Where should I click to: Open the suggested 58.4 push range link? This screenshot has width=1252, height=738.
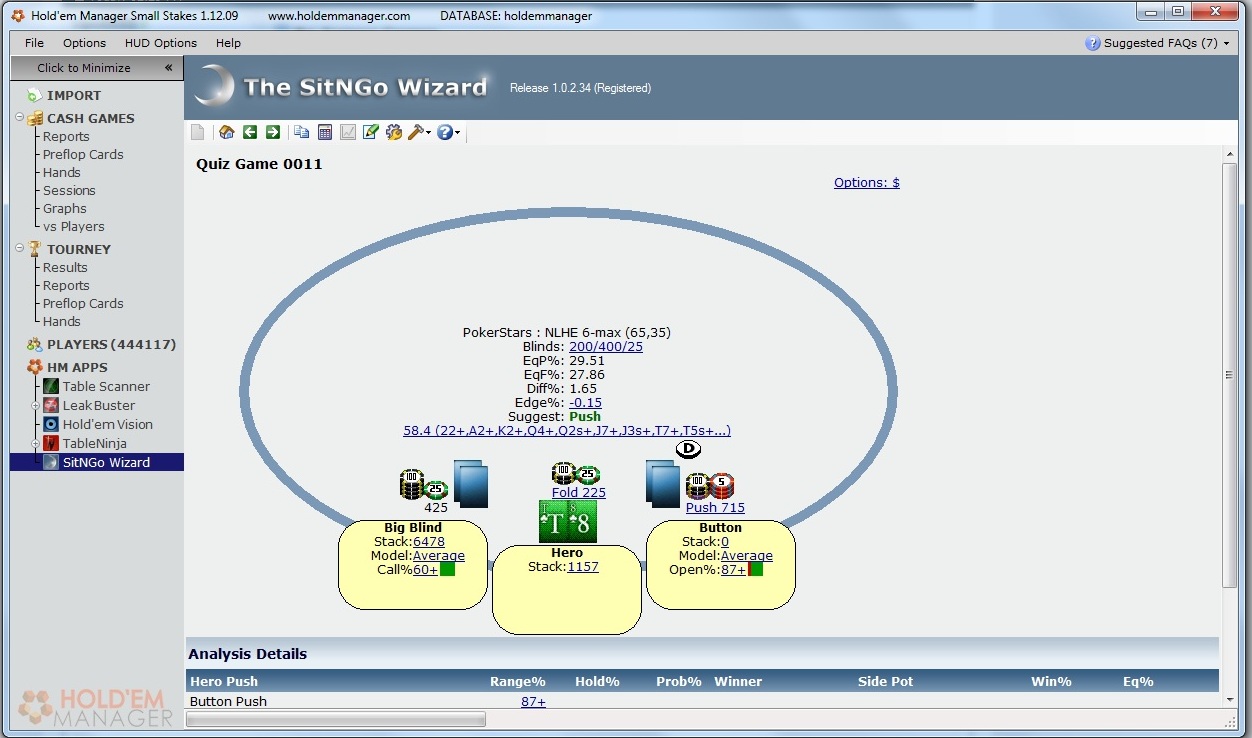[x=567, y=431]
